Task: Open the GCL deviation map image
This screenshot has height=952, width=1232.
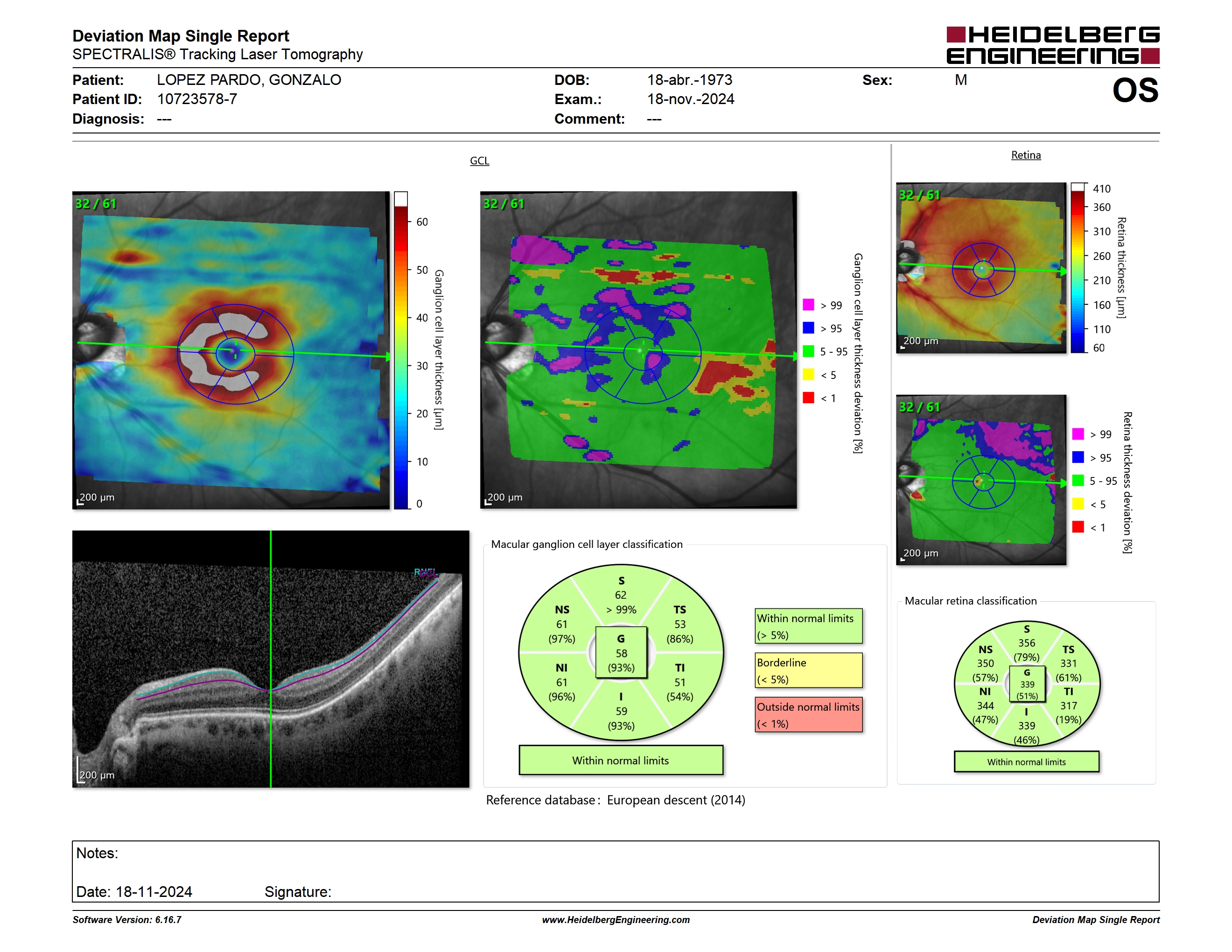Action: 638,350
